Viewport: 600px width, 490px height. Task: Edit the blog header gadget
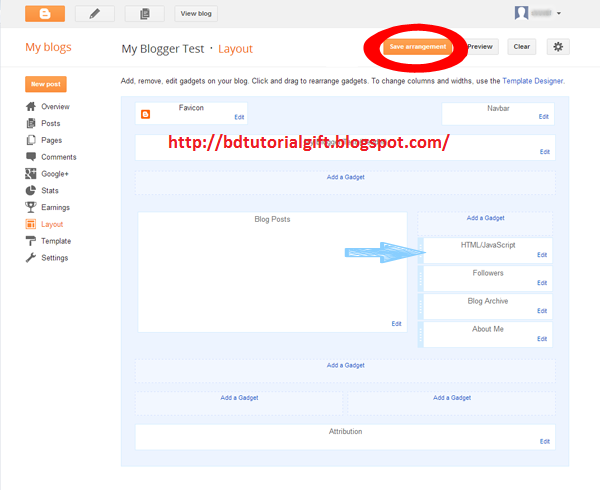pyautogui.click(x=545, y=152)
